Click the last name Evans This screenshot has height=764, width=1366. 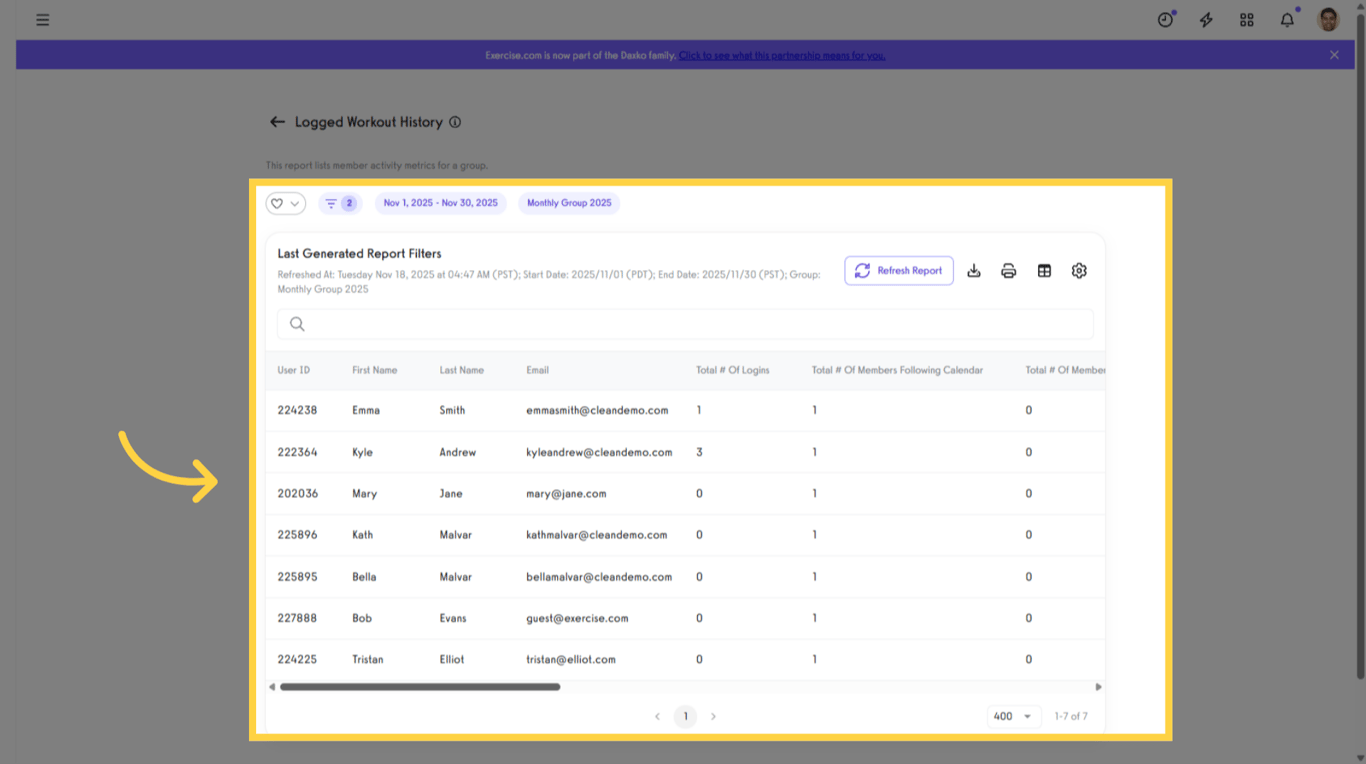click(x=453, y=618)
